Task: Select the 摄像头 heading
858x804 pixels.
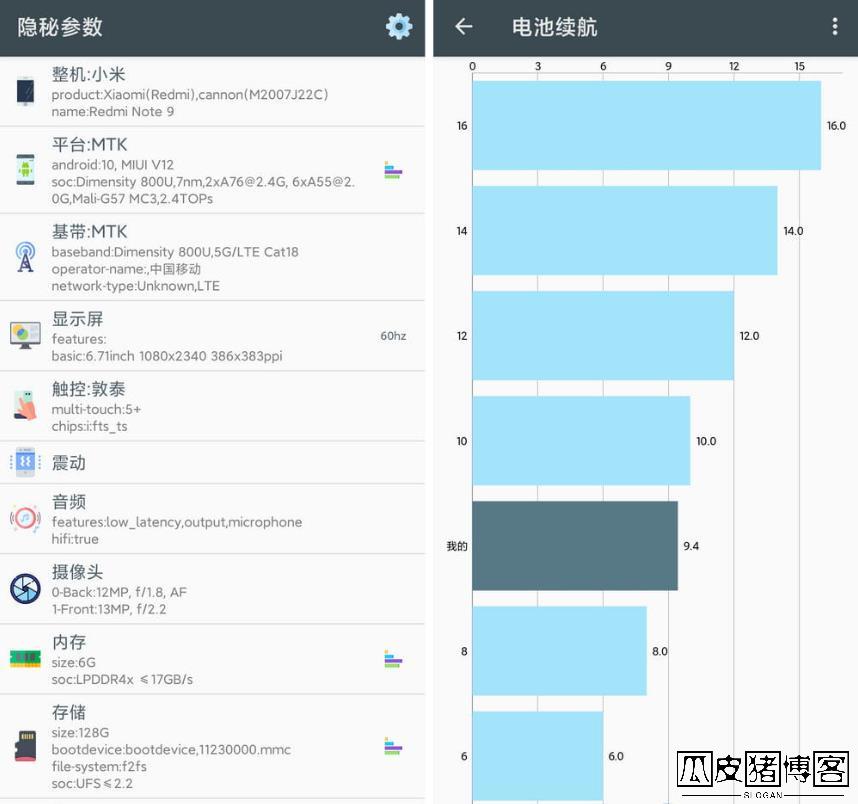Action: click(77, 571)
